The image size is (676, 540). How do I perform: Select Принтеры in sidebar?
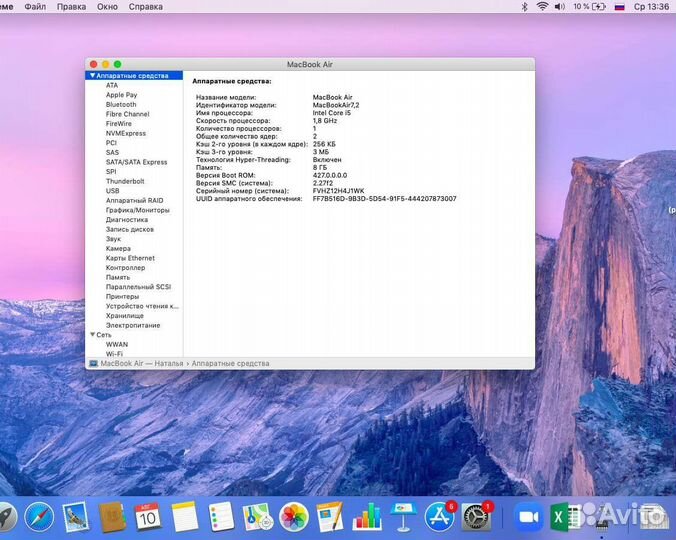(x=122, y=297)
